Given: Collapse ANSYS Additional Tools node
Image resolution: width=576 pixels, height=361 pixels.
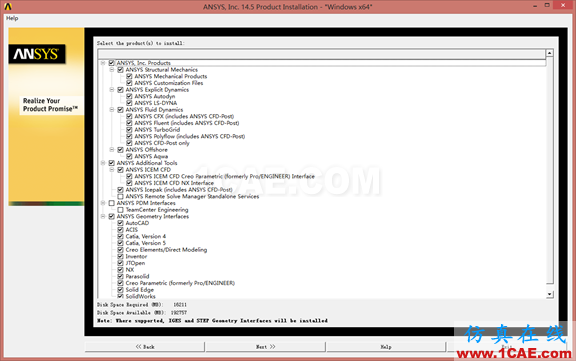Looking at the screenshot, I should pos(103,163).
